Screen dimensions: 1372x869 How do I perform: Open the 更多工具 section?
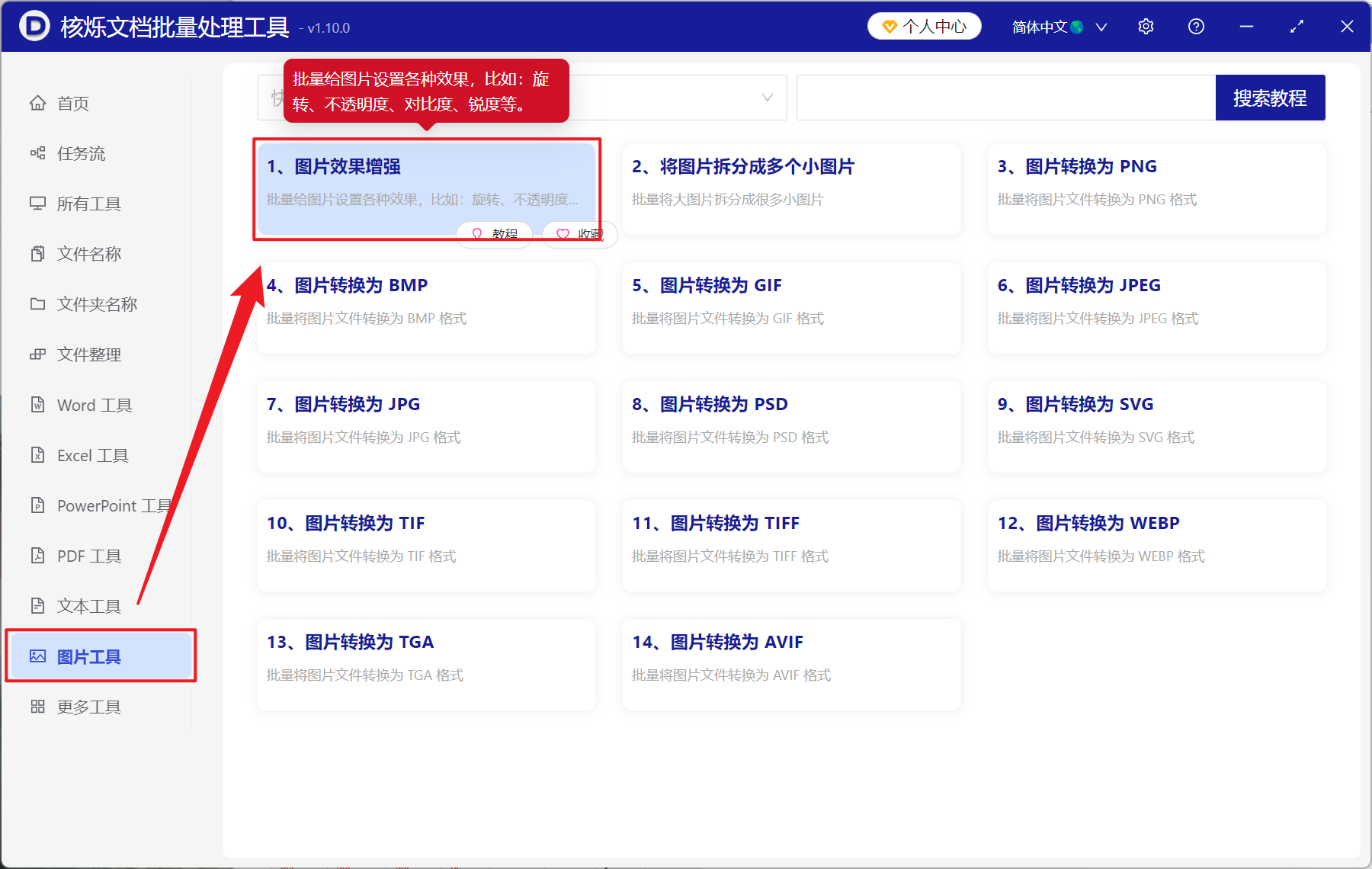click(x=88, y=706)
